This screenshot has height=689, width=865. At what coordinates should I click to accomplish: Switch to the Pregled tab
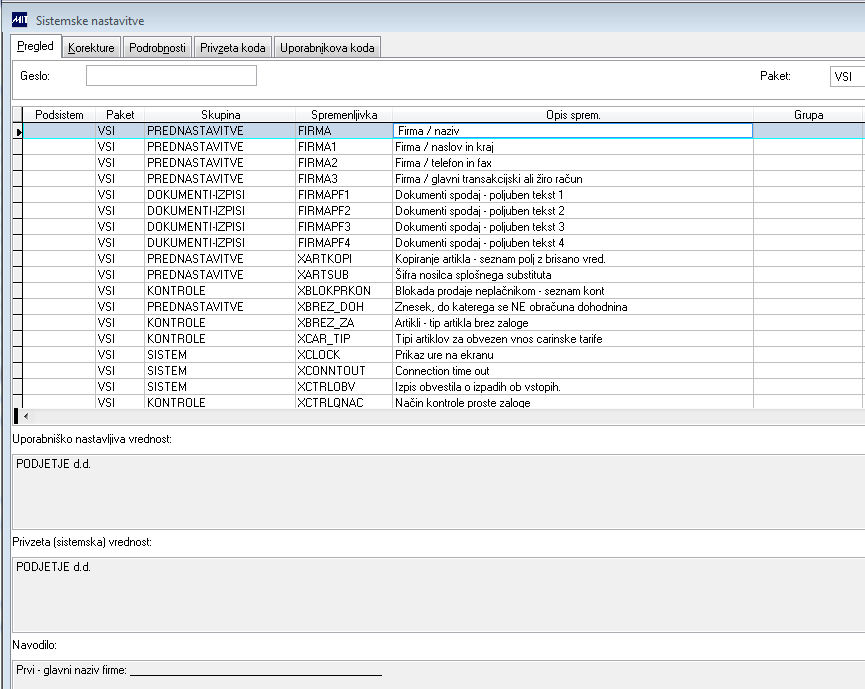(35, 46)
